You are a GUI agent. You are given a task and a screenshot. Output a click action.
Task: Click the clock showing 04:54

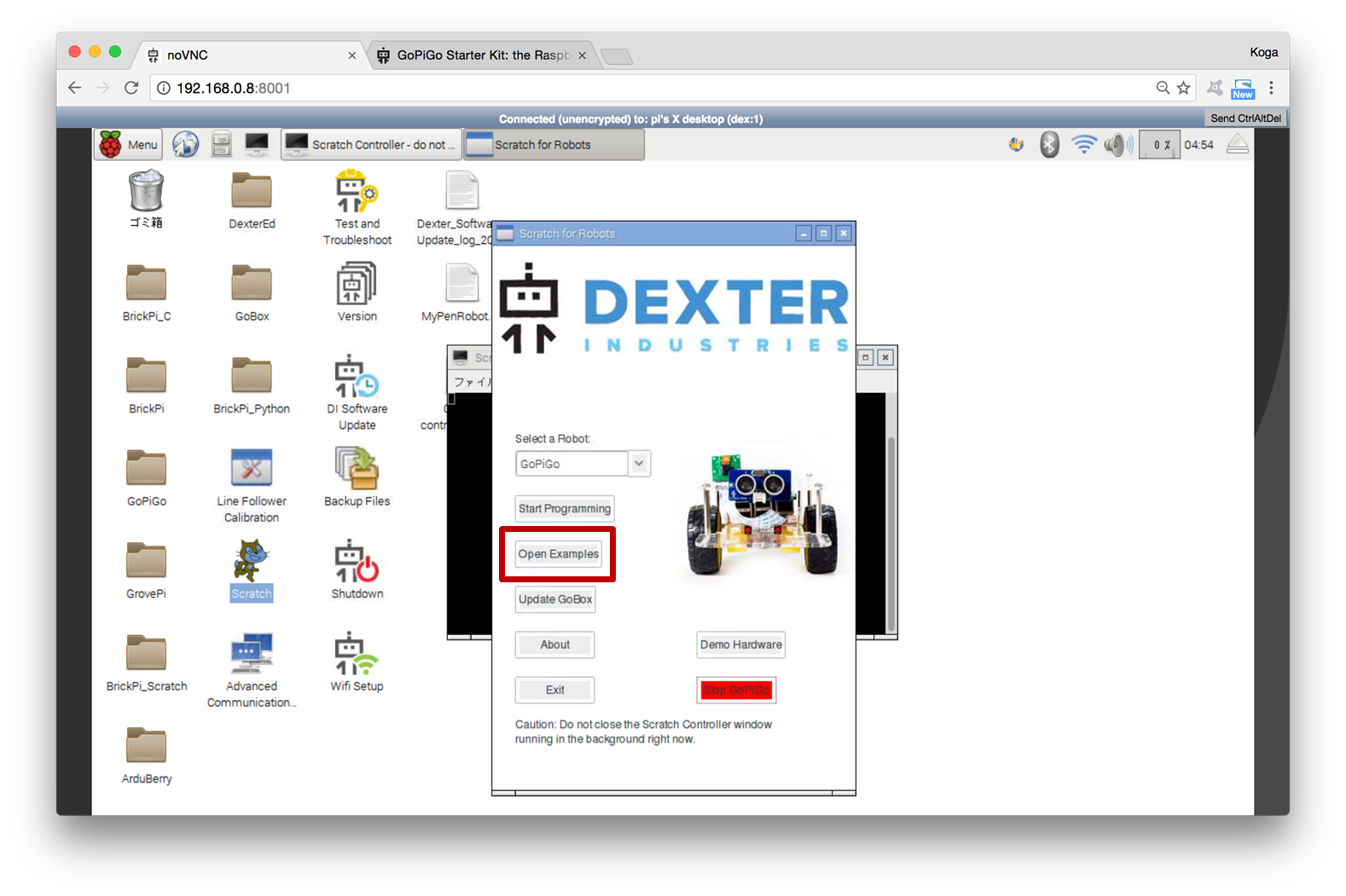[1199, 145]
